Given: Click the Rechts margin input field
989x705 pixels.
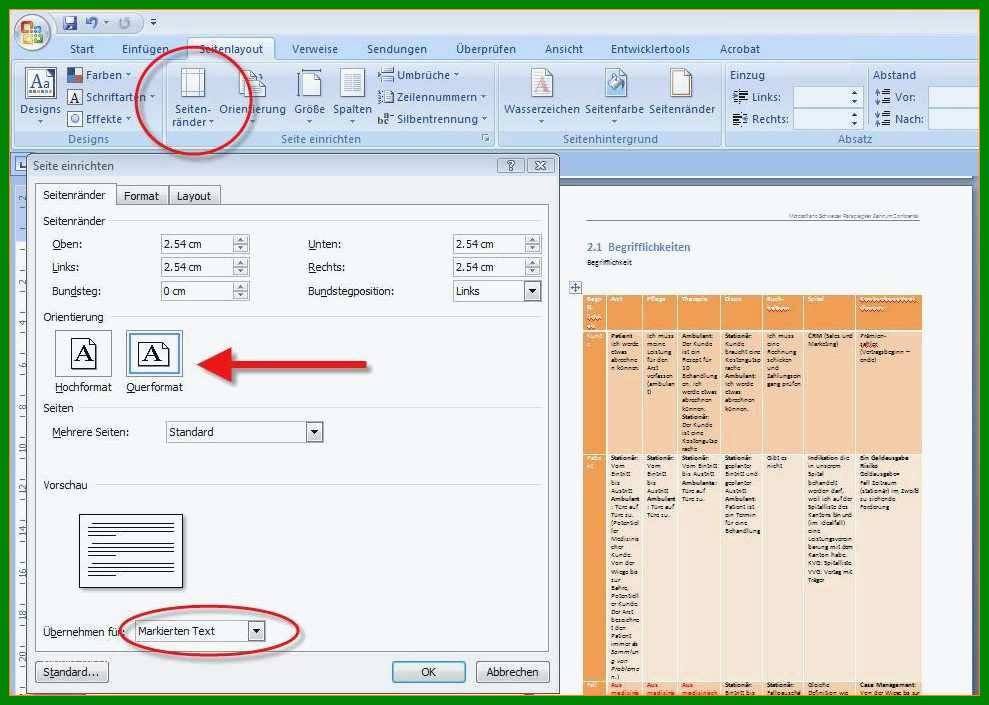Looking at the screenshot, I should 489,267.
